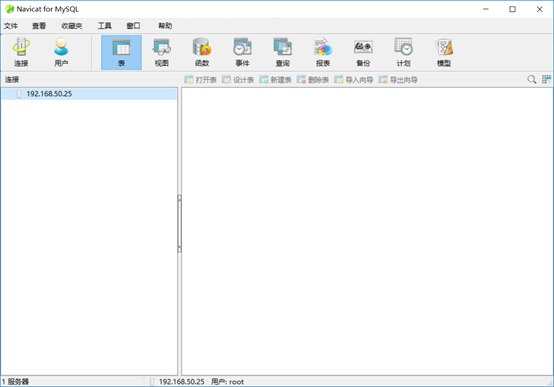Viewport: 554px width, 387px height.
Task: Open the 查看 (View) menu
Action: click(39, 26)
